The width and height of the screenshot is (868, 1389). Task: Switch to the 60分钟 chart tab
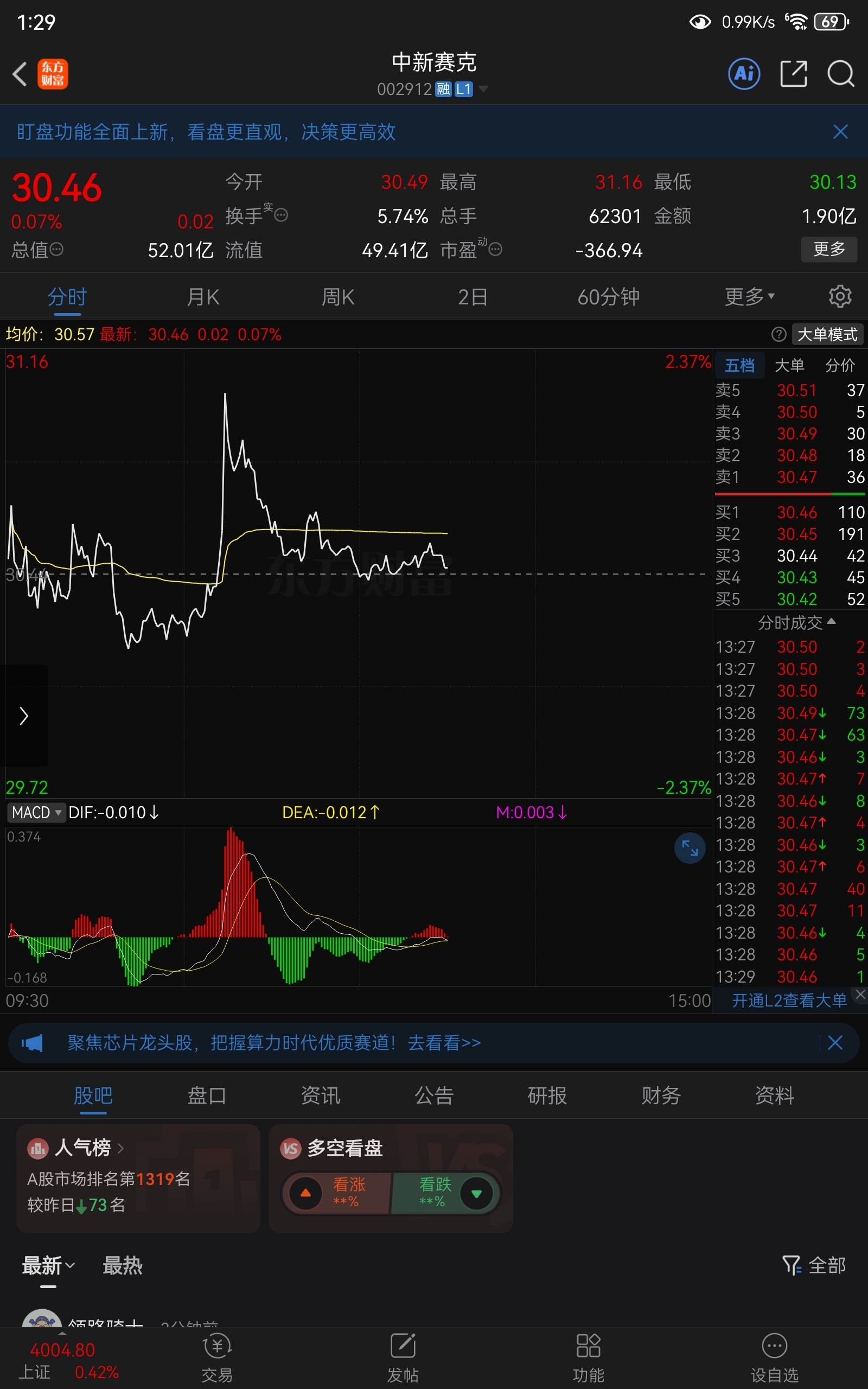coord(609,297)
